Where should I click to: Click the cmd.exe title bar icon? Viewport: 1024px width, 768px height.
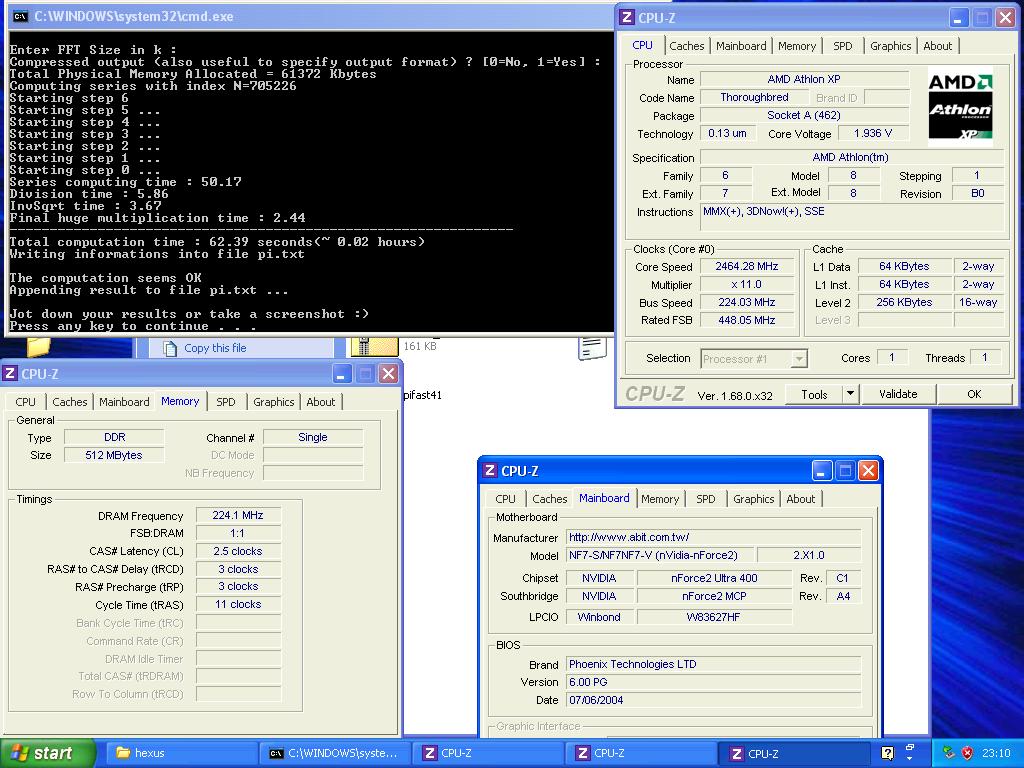coord(20,16)
